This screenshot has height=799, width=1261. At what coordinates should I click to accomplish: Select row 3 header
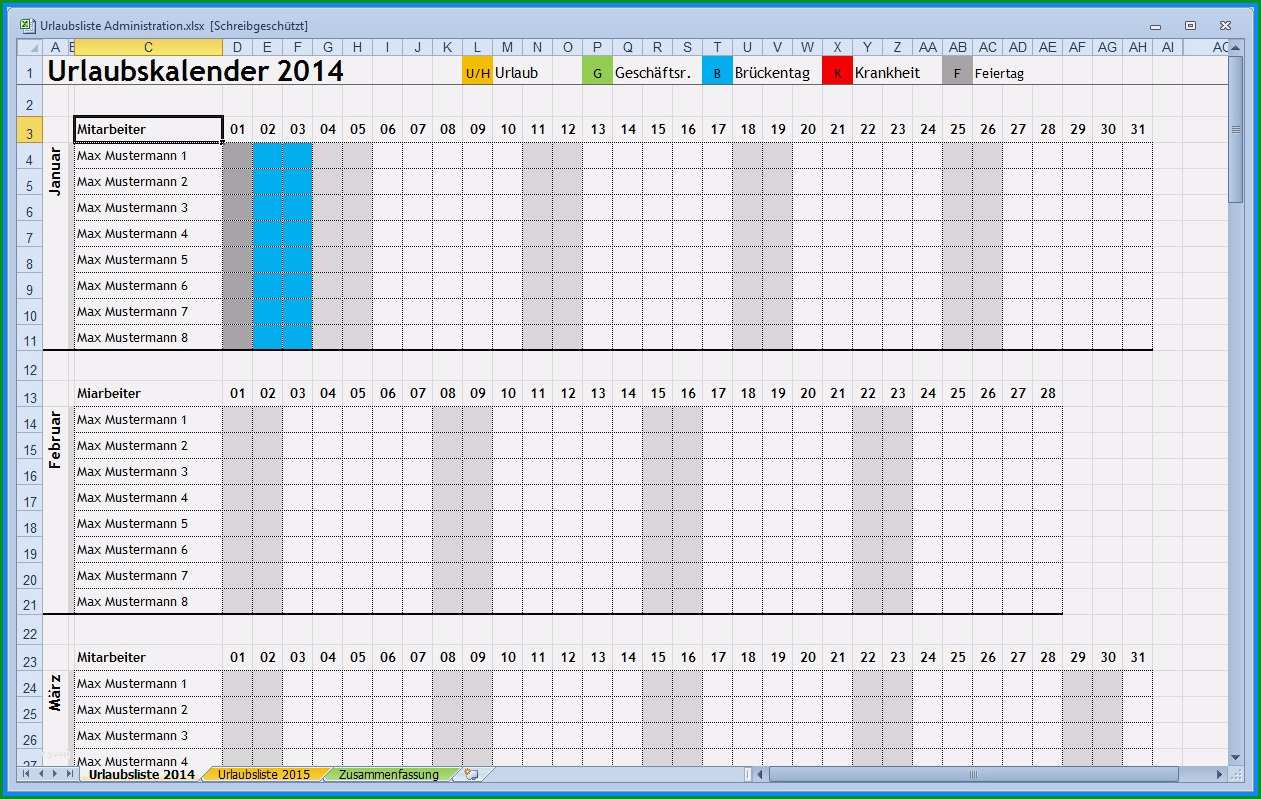pos(29,130)
